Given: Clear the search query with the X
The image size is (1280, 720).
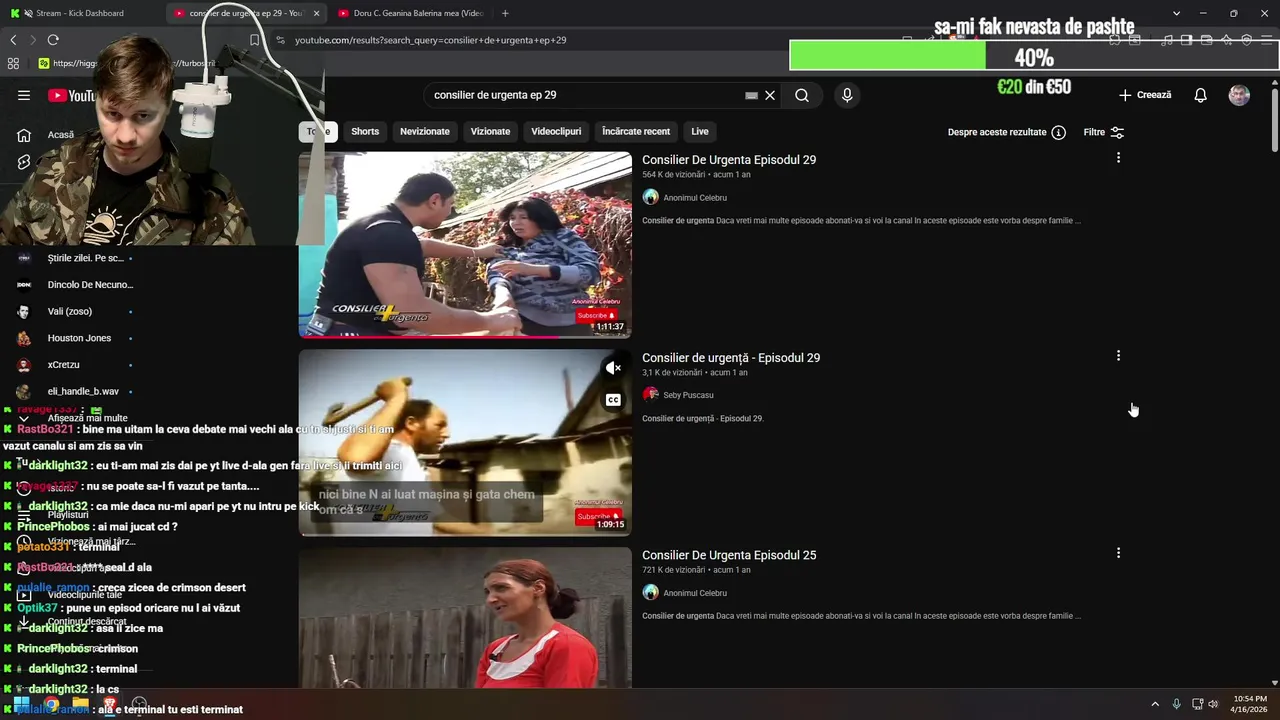Looking at the screenshot, I should tap(770, 95).
